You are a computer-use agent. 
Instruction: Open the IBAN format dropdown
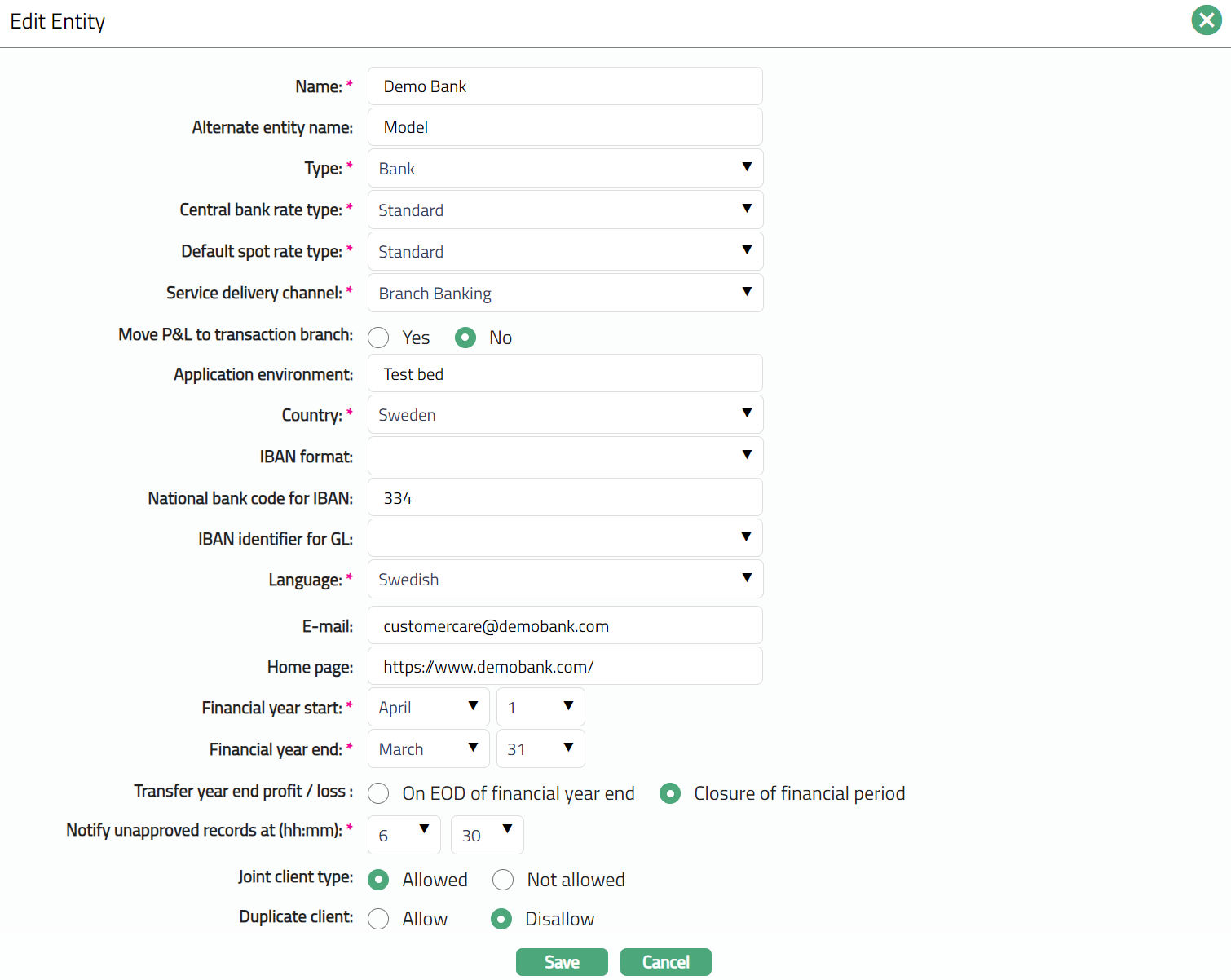click(x=565, y=457)
